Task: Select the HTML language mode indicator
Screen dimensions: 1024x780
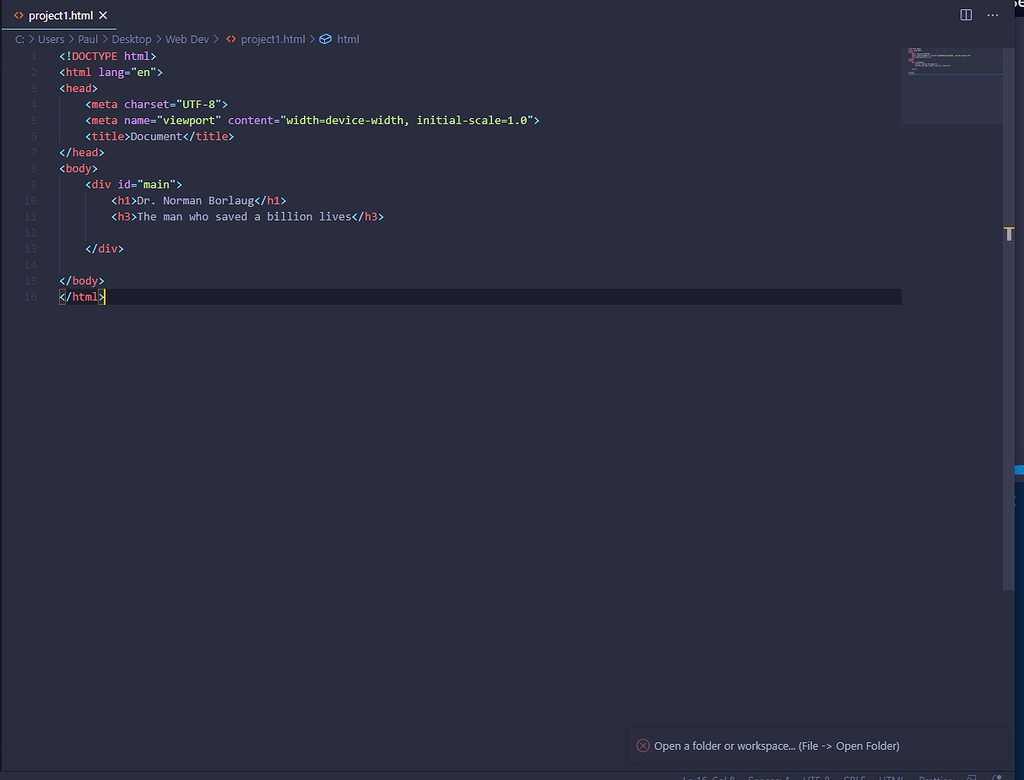Action: [x=890, y=777]
